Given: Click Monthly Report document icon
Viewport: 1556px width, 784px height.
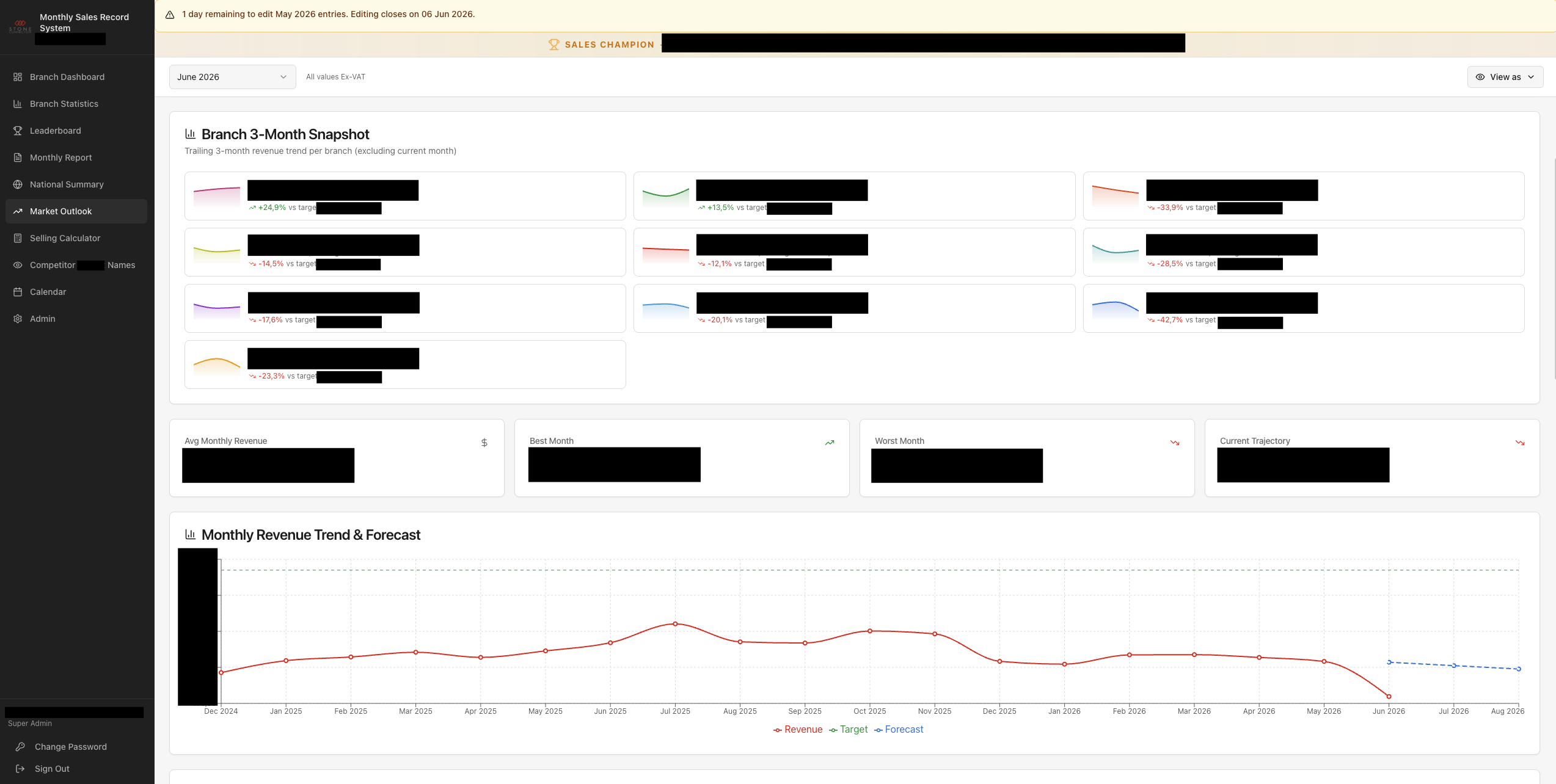Looking at the screenshot, I should 18,158.
